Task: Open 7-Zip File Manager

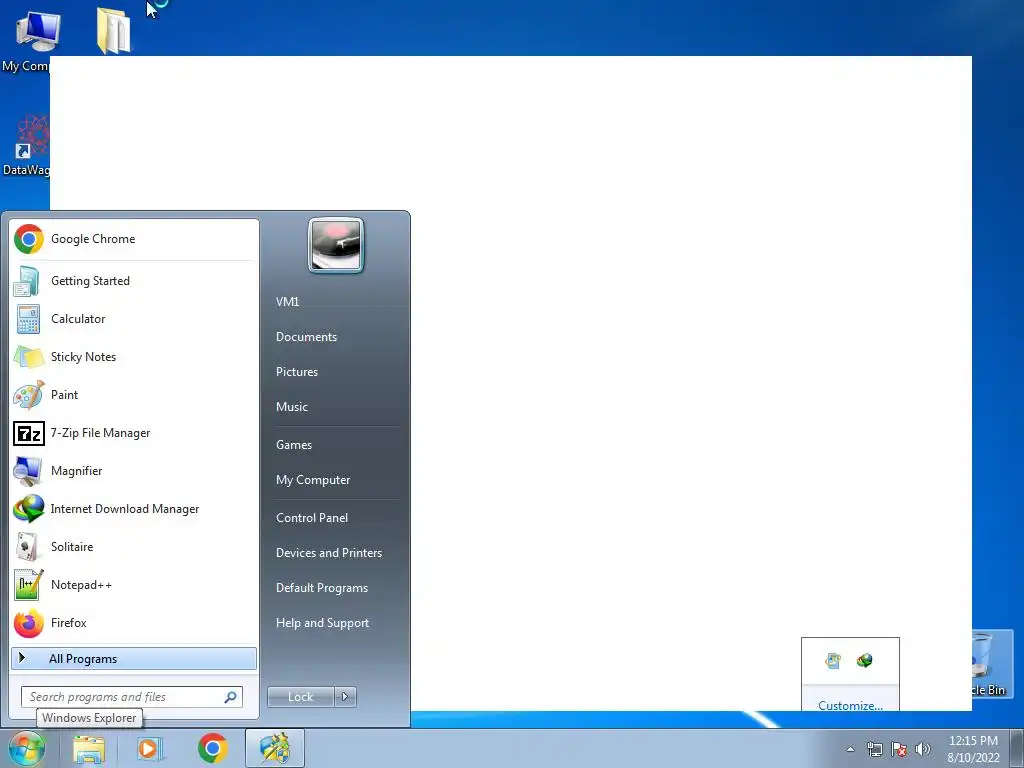Action: [133, 433]
